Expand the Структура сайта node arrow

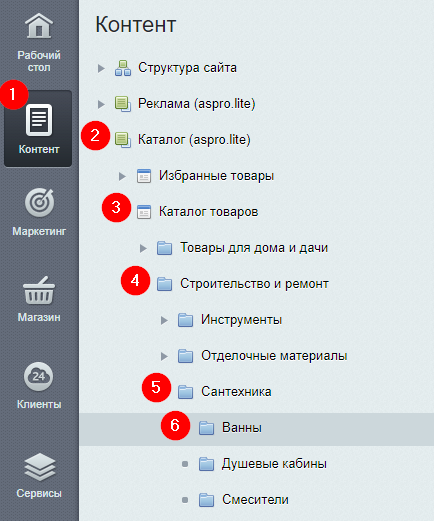[101, 68]
